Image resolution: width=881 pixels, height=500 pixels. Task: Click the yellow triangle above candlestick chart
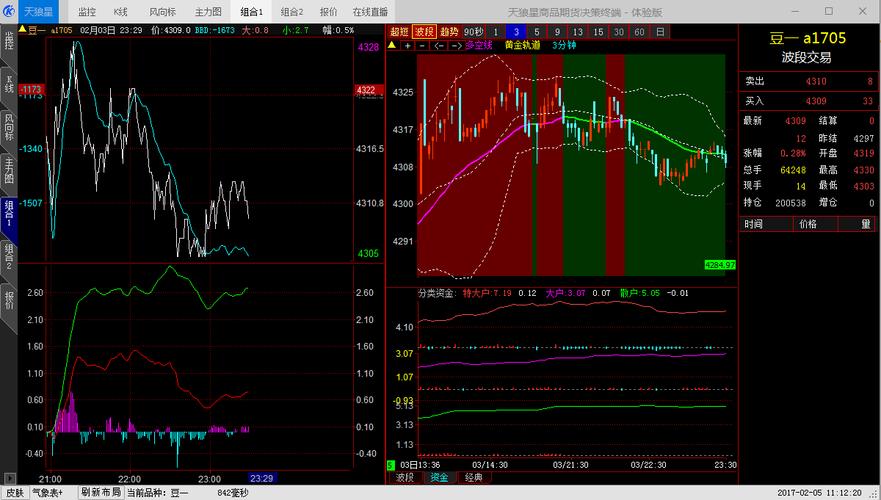[393, 45]
